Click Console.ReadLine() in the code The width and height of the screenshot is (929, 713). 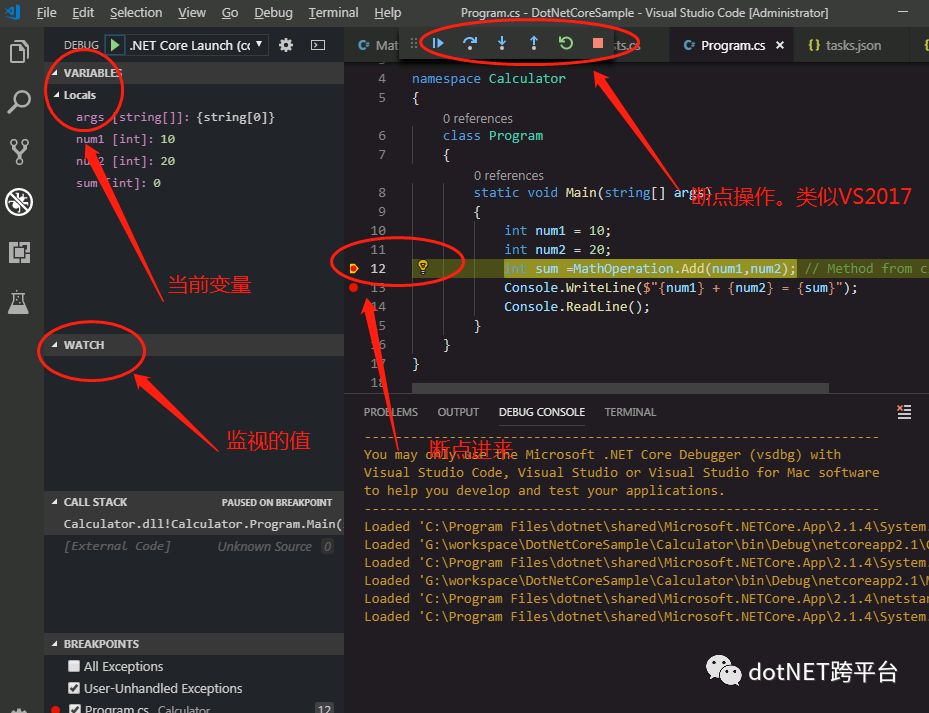pyautogui.click(x=576, y=306)
